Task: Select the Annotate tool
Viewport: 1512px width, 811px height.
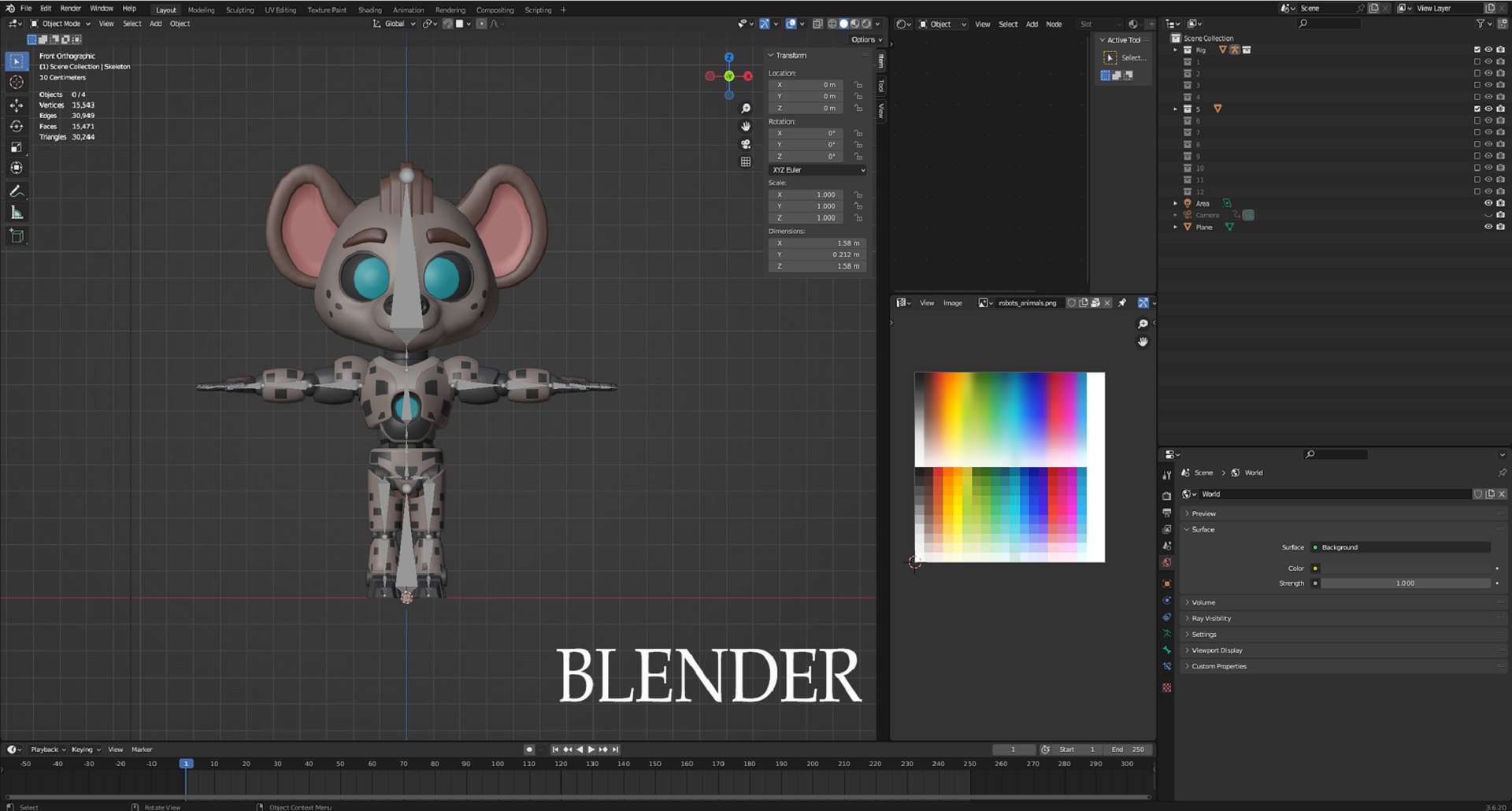Action: pos(17,191)
